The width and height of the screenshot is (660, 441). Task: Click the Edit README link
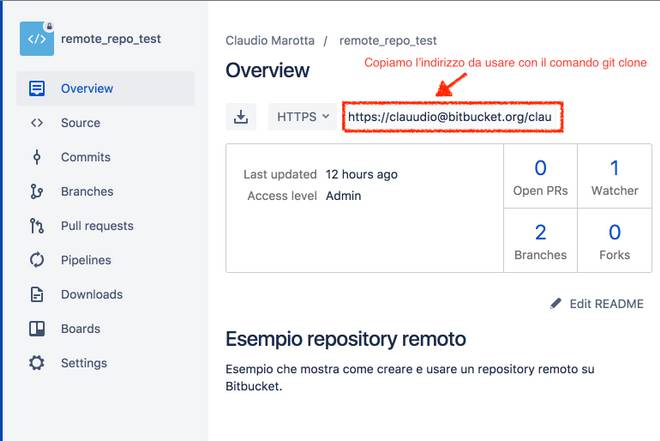(596, 303)
